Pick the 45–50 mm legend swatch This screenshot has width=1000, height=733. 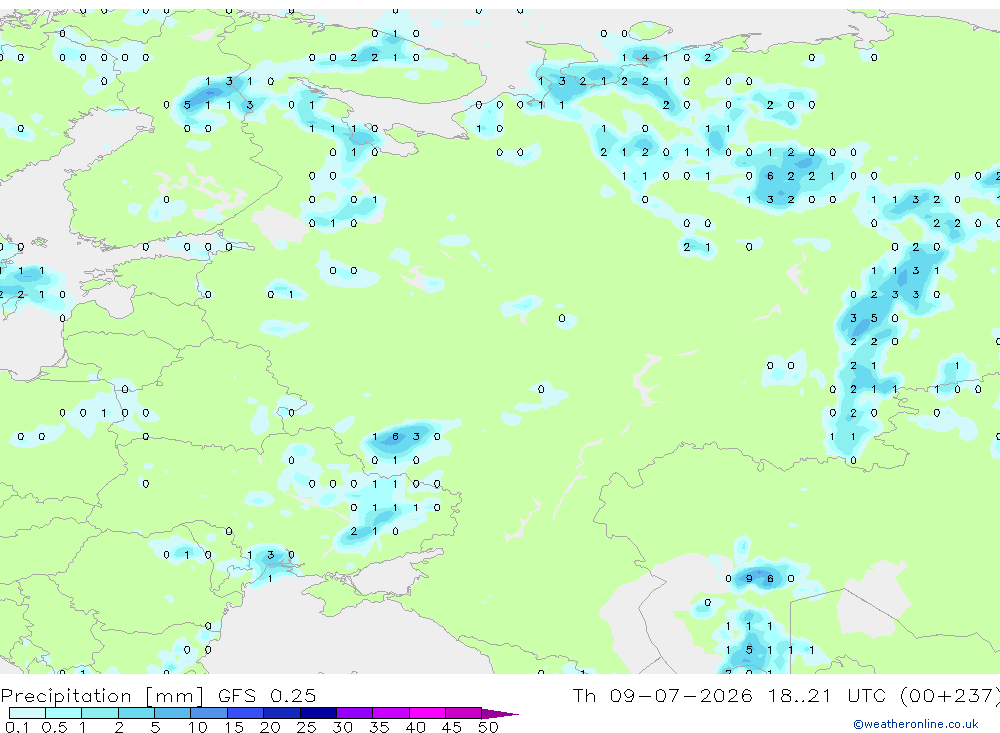(x=464, y=713)
